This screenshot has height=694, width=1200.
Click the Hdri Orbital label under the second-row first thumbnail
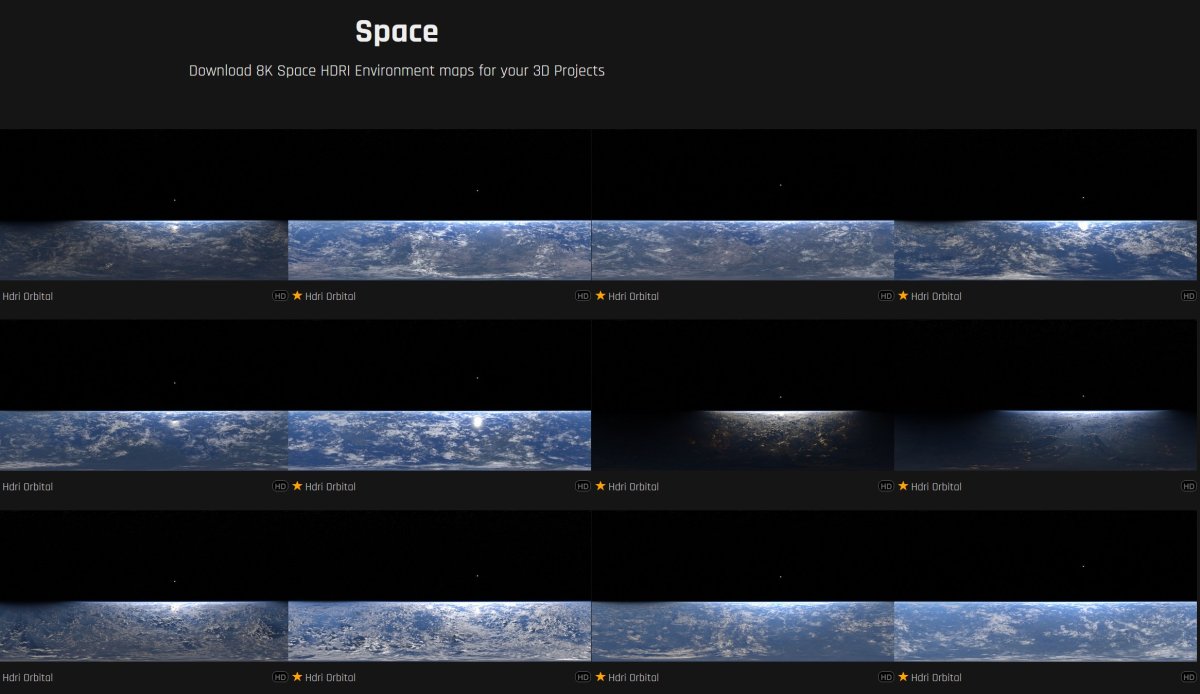tap(28, 487)
